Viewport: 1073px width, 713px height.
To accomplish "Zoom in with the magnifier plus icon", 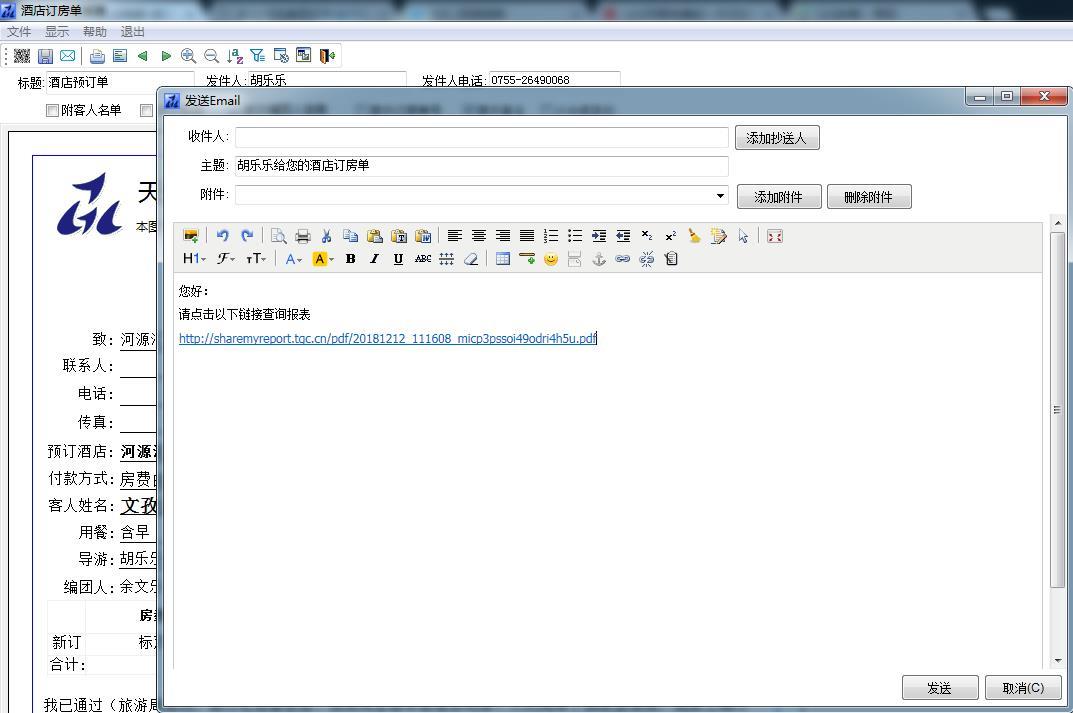I will pos(188,56).
